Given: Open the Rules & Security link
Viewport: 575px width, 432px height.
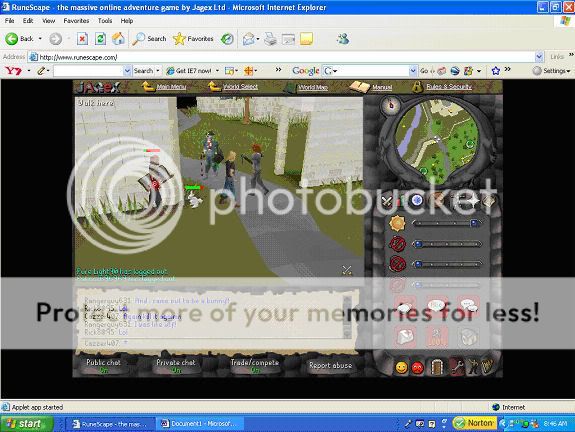Looking at the screenshot, I should click(x=449, y=87).
